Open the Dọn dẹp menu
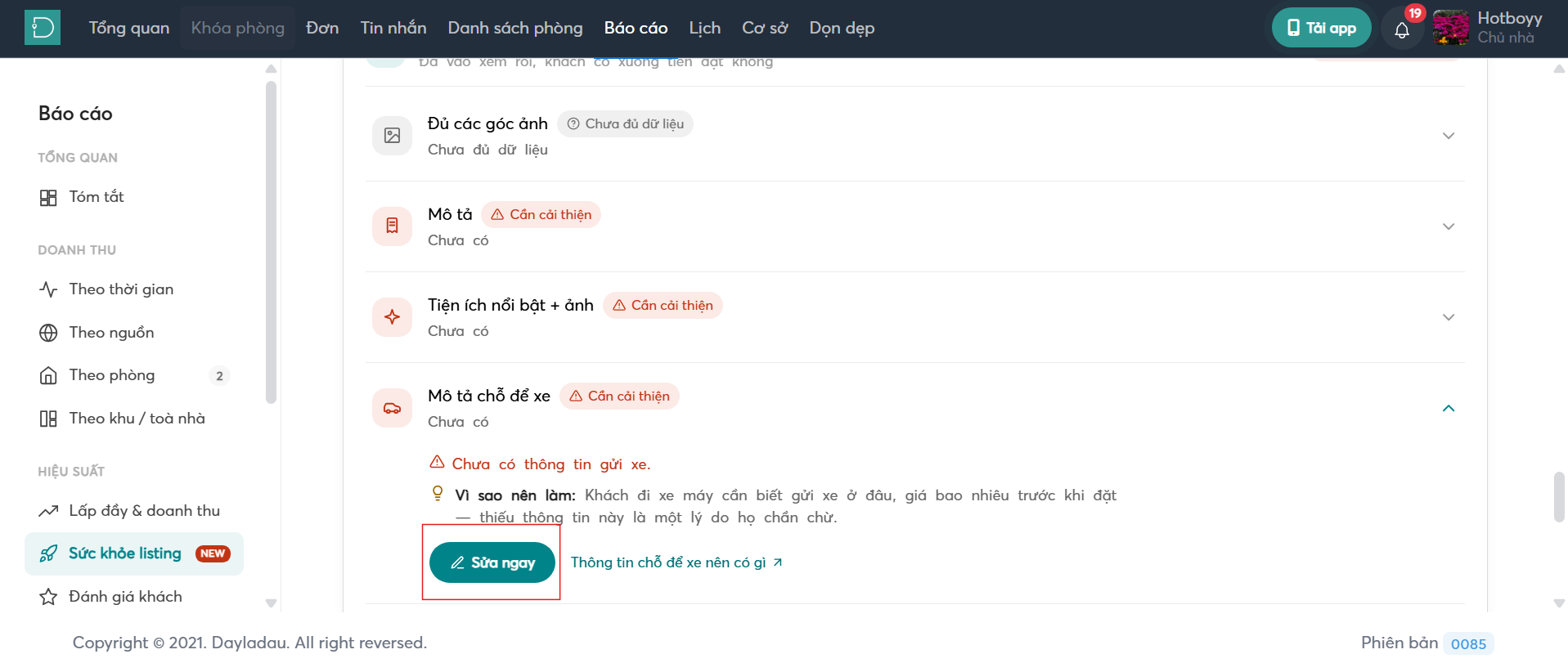 point(842,28)
